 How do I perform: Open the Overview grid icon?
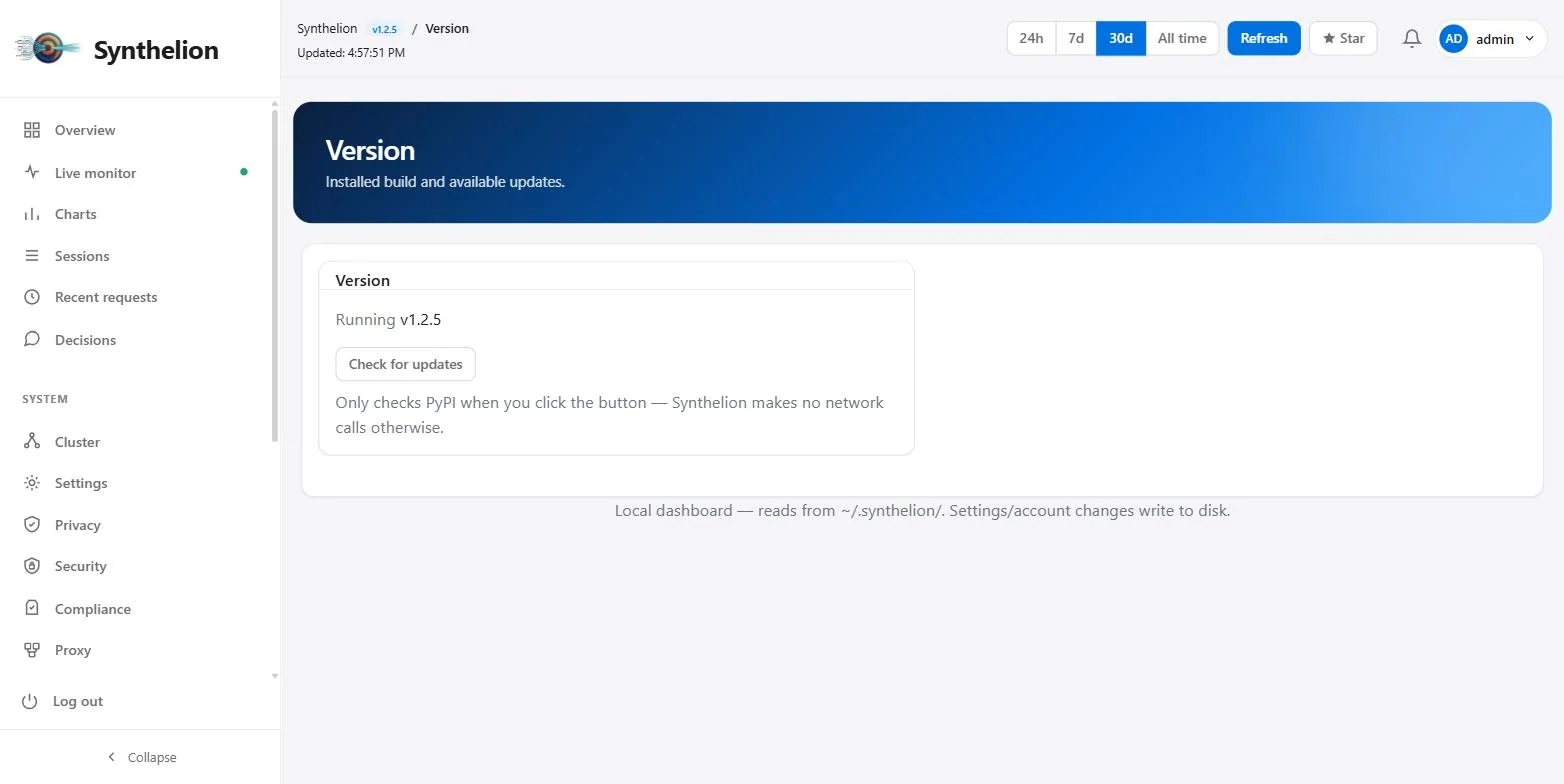point(32,130)
